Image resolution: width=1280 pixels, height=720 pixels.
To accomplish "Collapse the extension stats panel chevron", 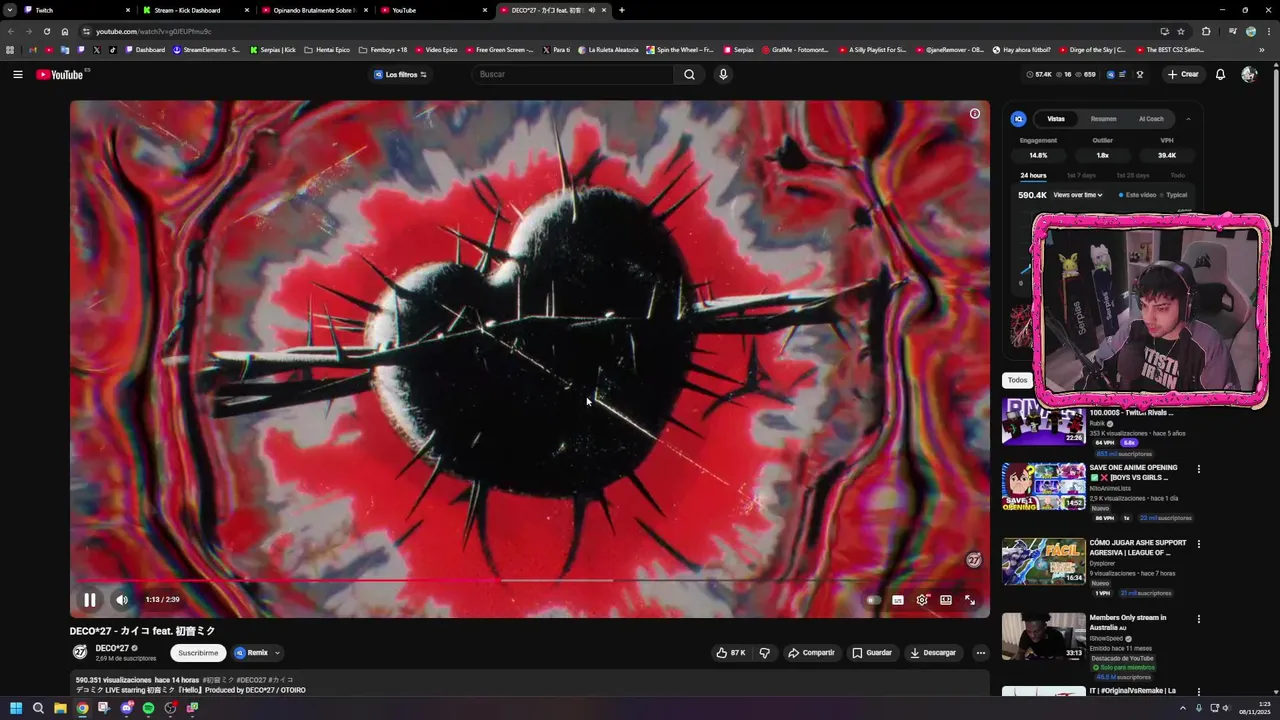I will click(1188, 119).
